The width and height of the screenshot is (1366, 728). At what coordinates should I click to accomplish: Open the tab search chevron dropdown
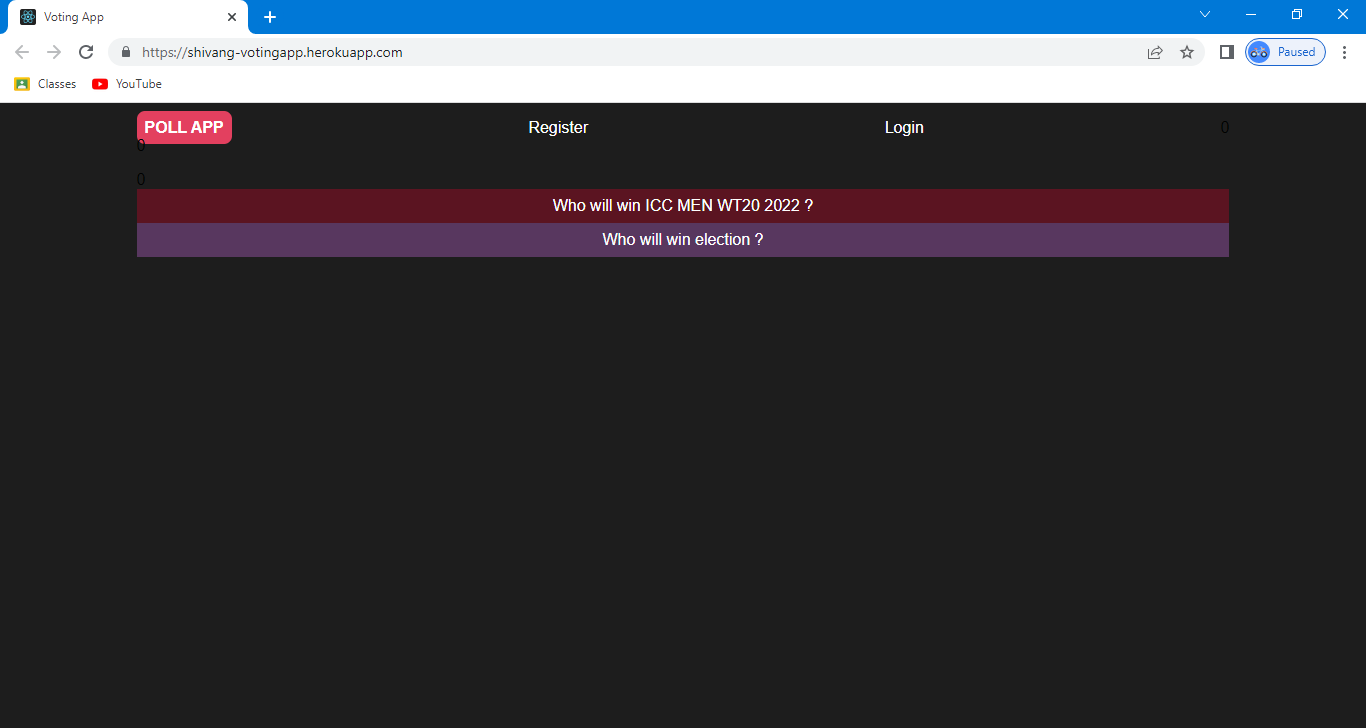tap(1204, 15)
